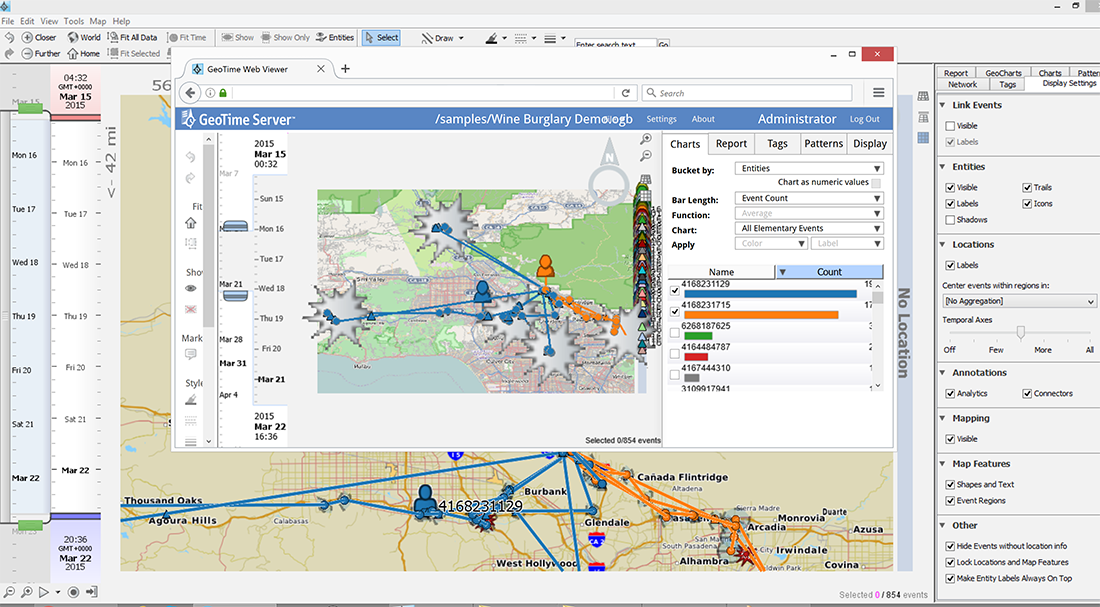Viewport: 1100px width, 607px height.
Task: Collapse the Entities section in Display Settings
Action: [x=943, y=167]
